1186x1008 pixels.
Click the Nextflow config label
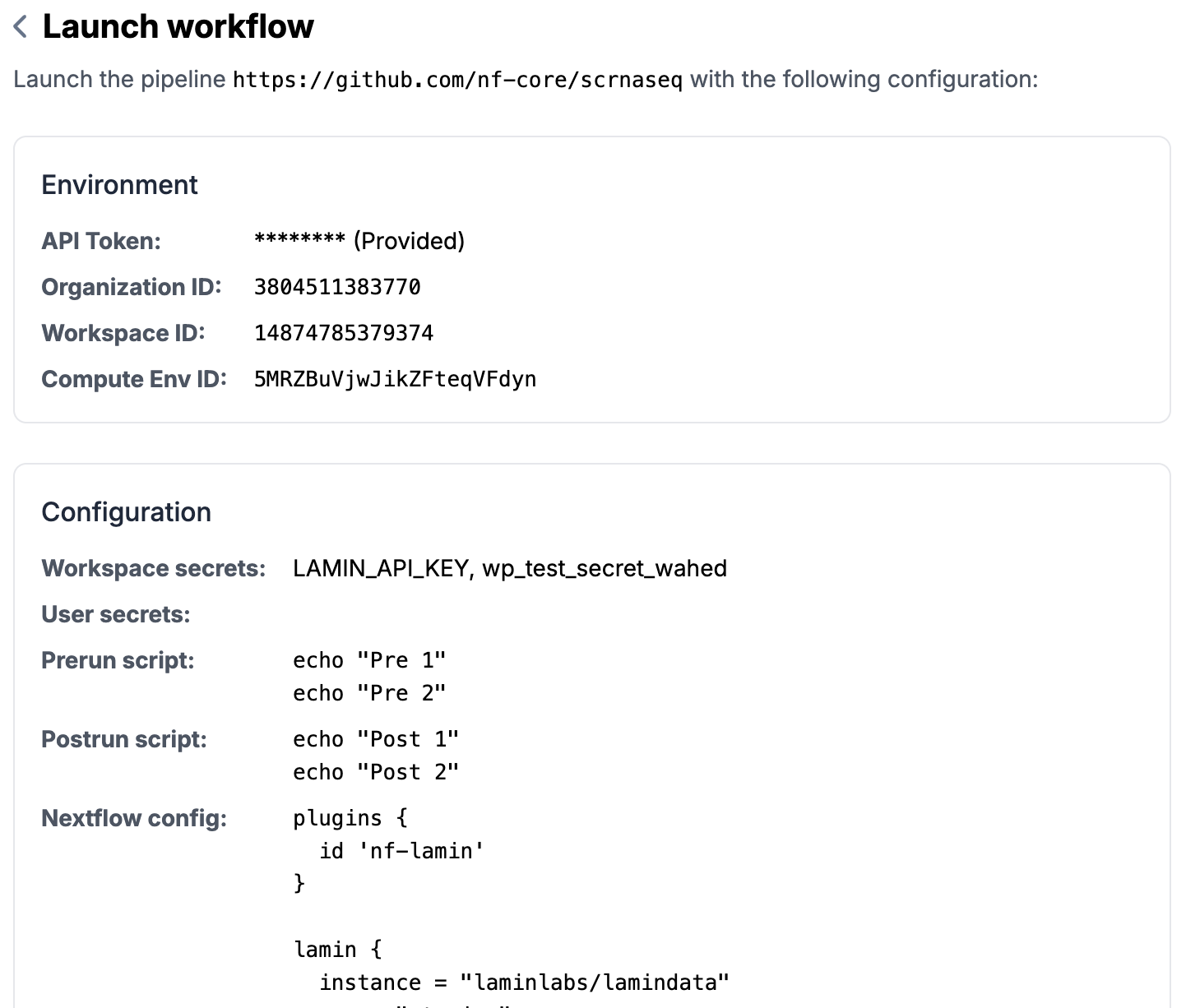click(x=134, y=818)
